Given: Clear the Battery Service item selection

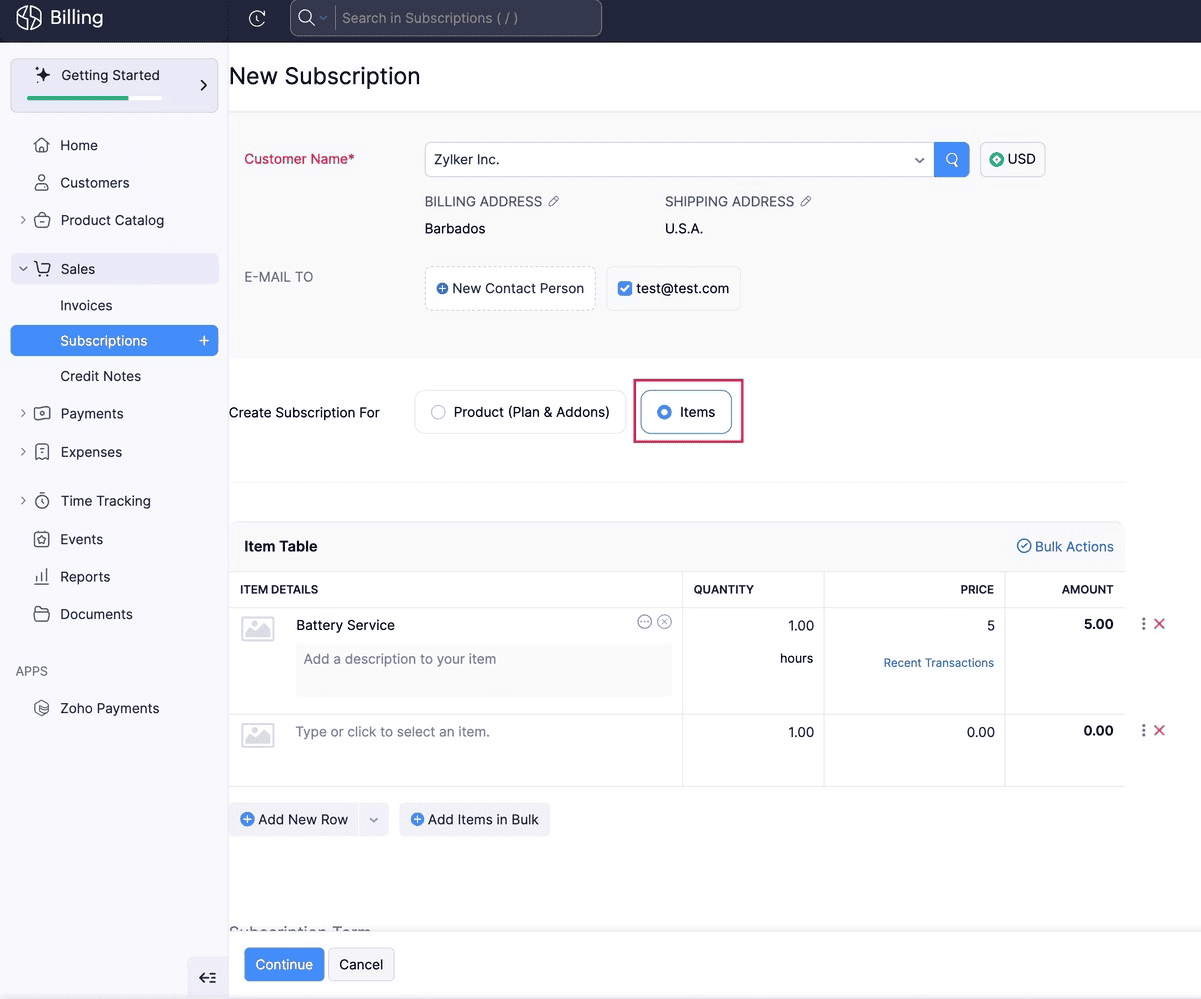Looking at the screenshot, I should (664, 622).
